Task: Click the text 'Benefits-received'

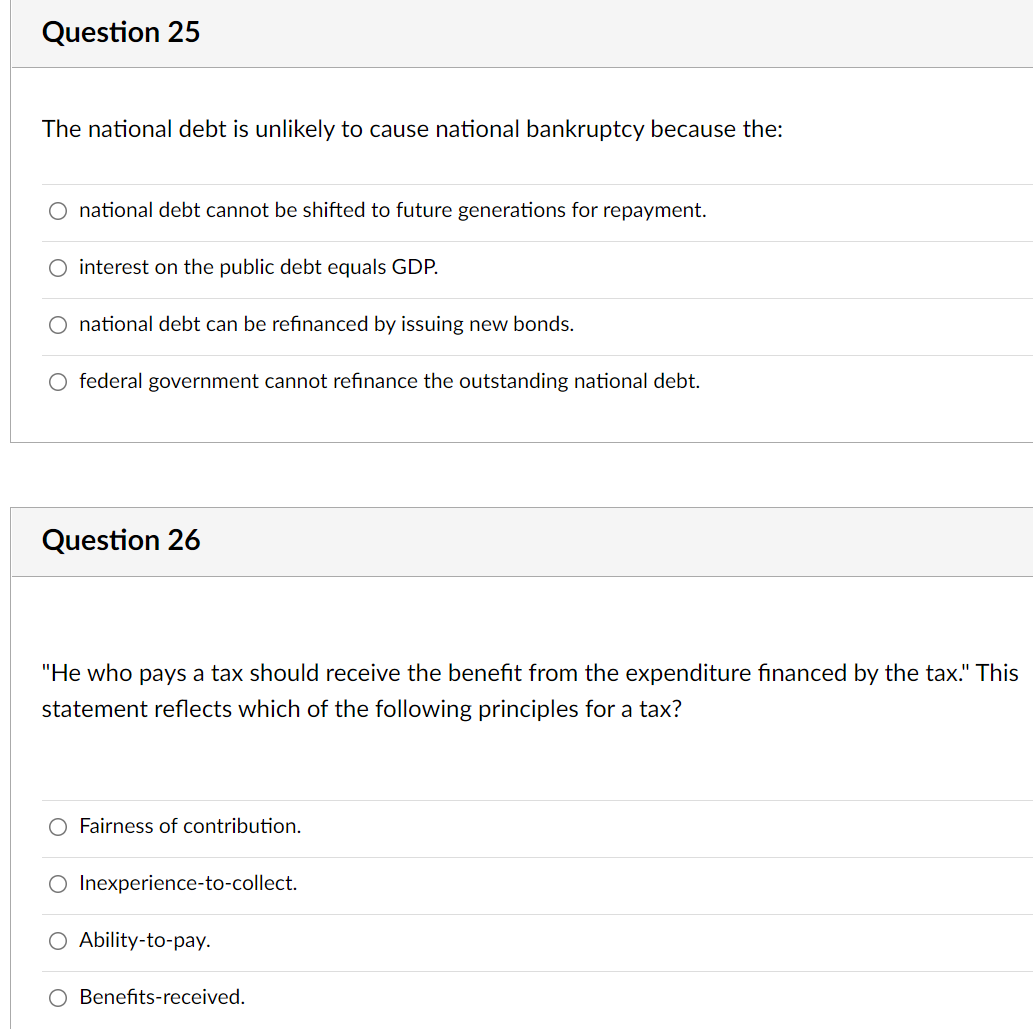Action: click(162, 997)
